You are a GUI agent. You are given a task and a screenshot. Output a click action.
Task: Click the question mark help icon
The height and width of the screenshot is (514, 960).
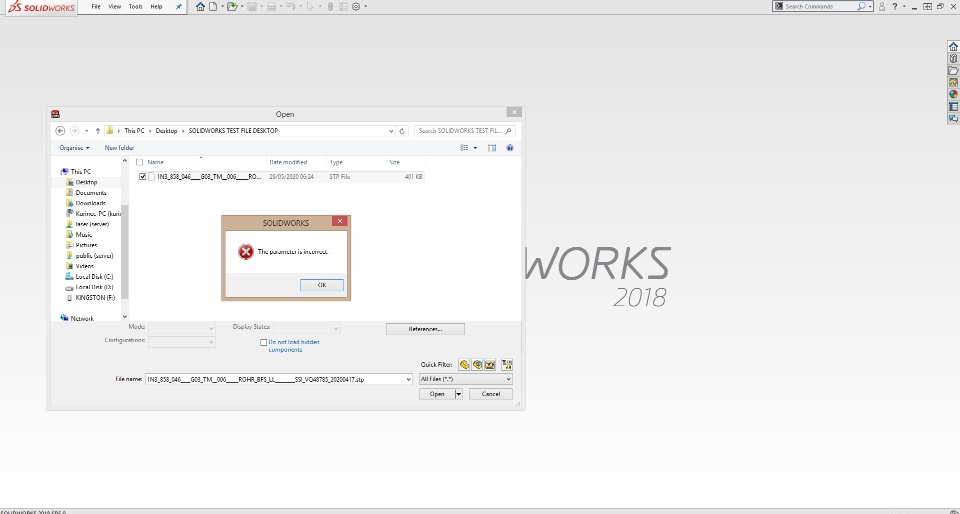click(x=894, y=6)
